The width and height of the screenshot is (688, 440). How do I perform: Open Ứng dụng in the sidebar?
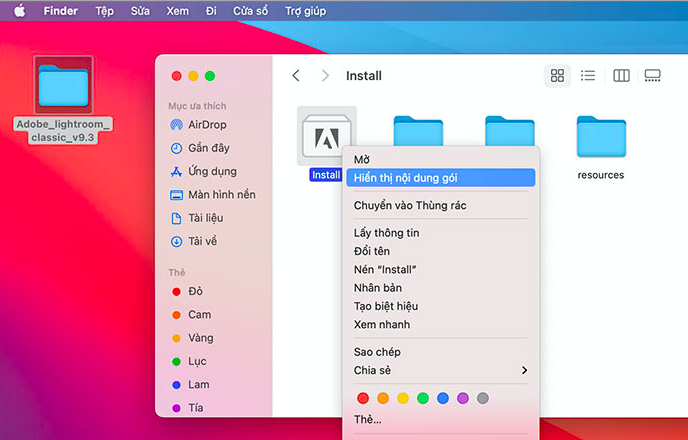tap(204, 172)
